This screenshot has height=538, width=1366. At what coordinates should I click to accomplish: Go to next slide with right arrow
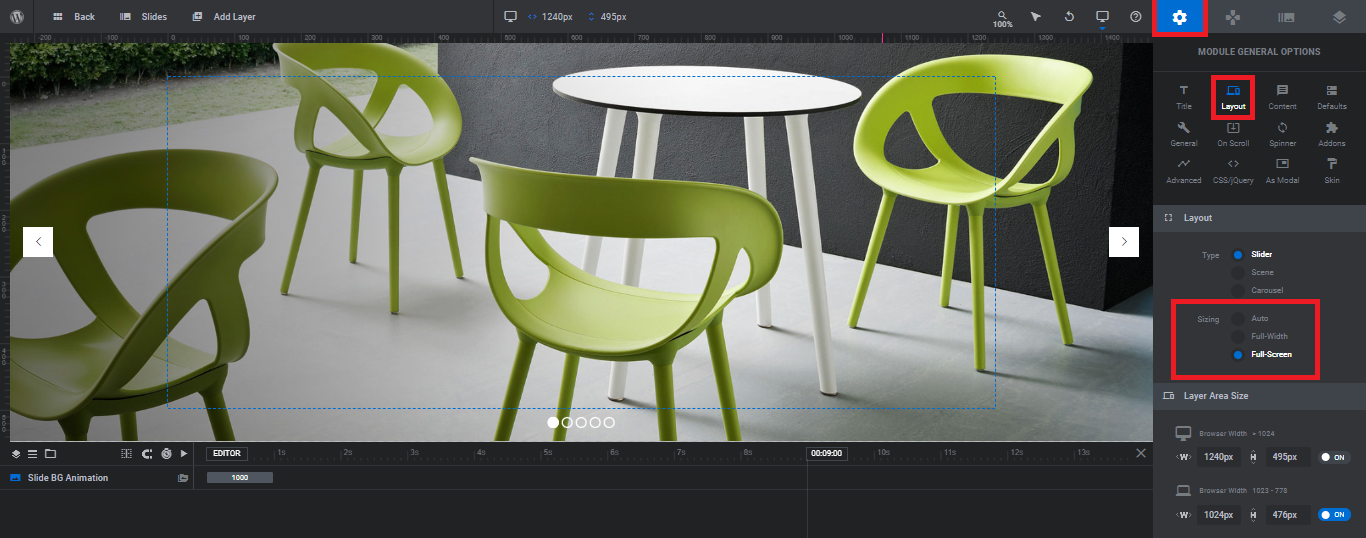click(1124, 242)
